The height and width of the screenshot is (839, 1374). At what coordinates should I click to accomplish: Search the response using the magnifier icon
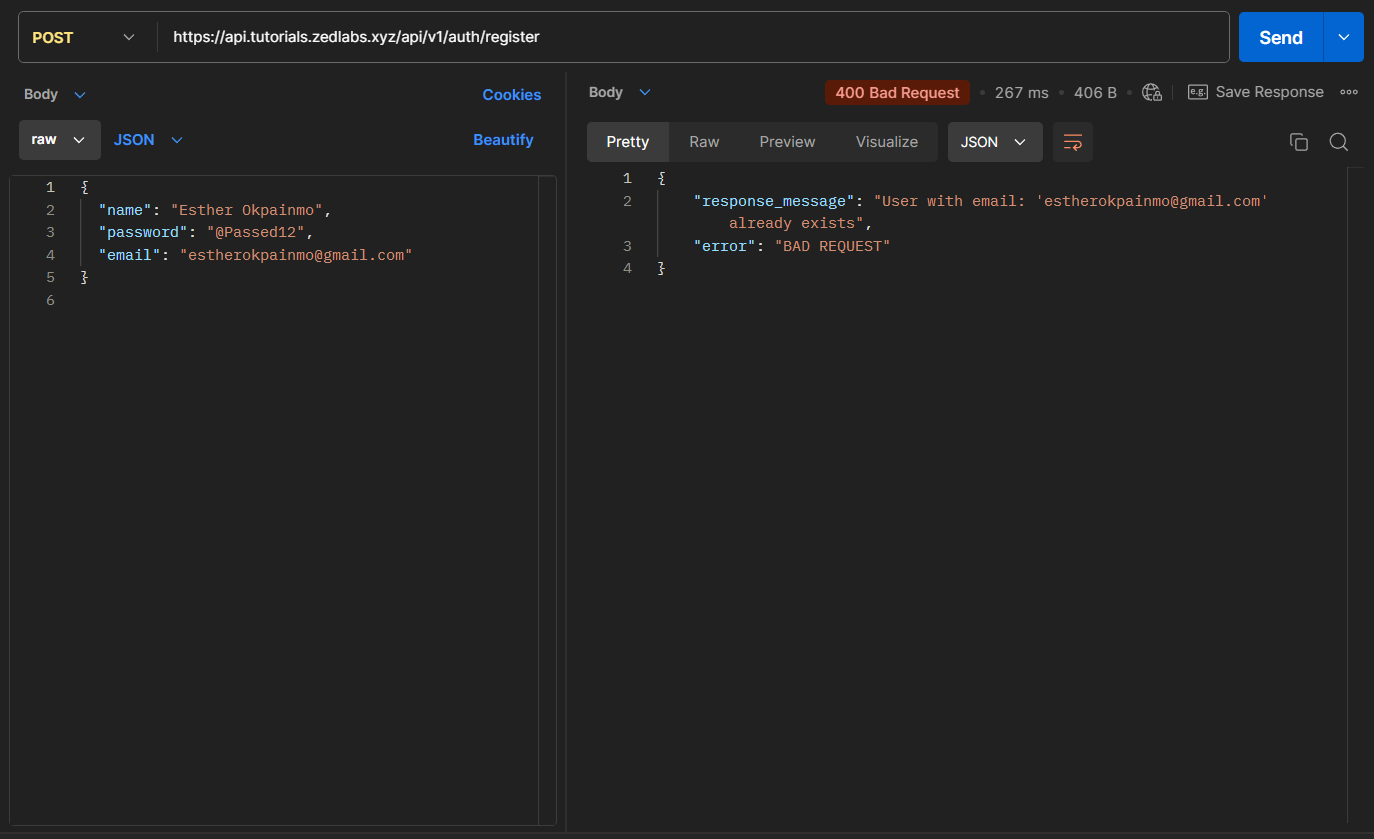point(1339,142)
